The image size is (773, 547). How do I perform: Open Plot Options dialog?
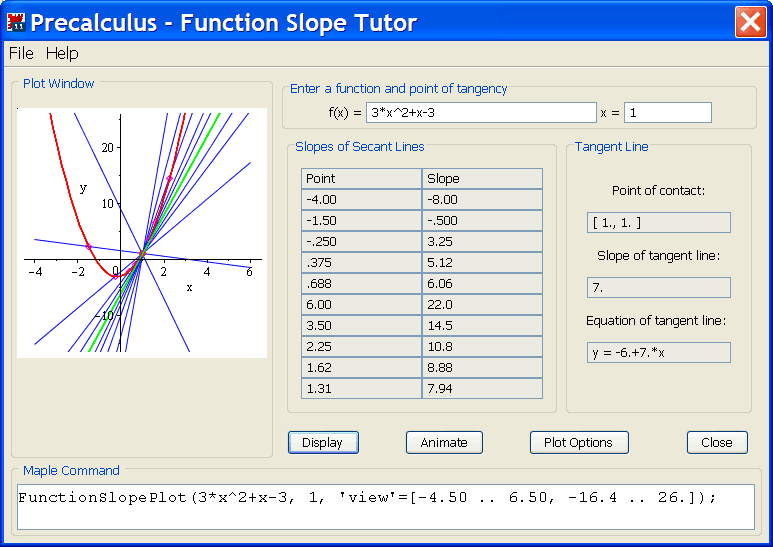tap(578, 442)
